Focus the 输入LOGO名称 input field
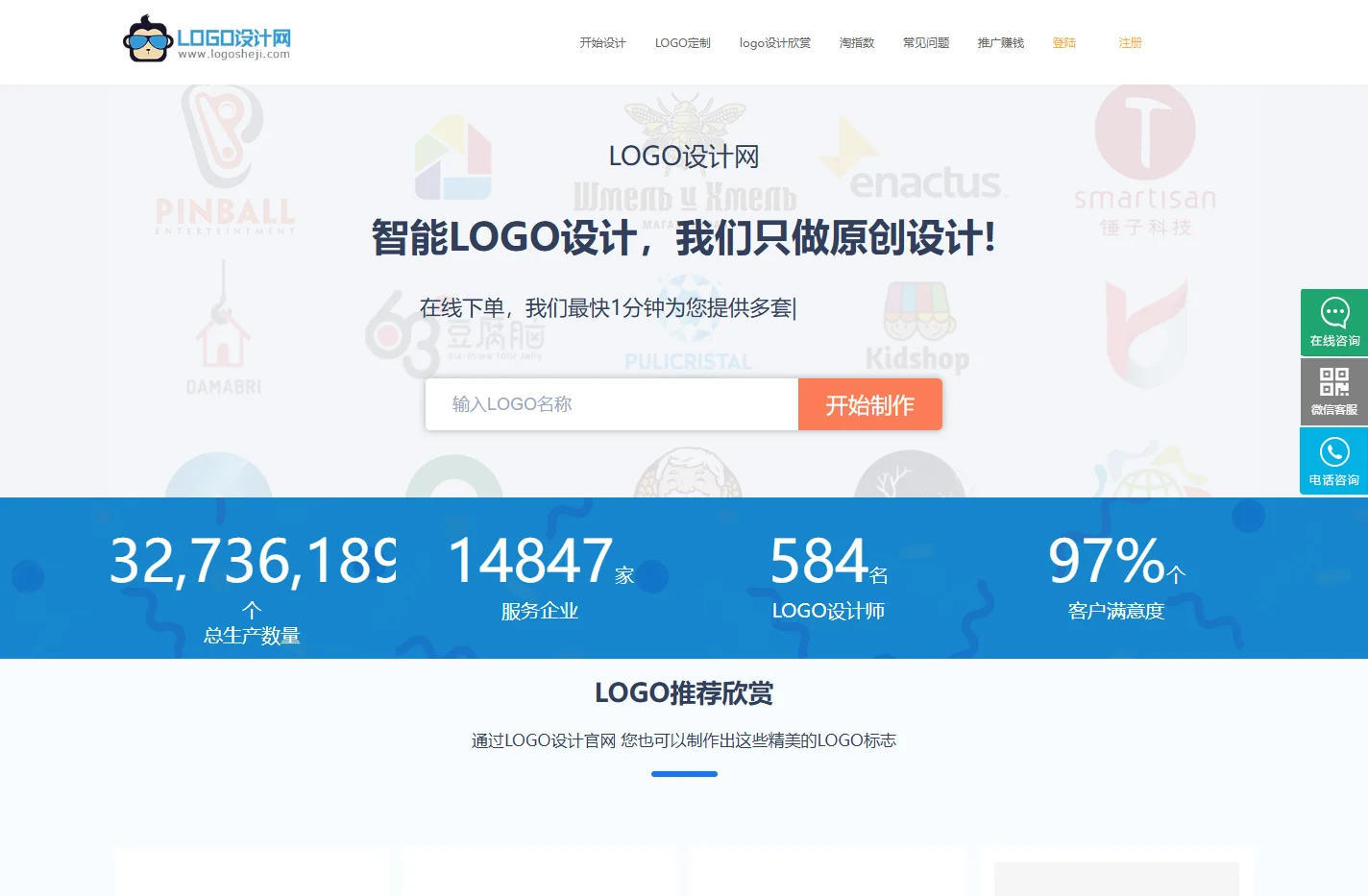The height and width of the screenshot is (896, 1368). pyautogui.click(x=612, y=404)
